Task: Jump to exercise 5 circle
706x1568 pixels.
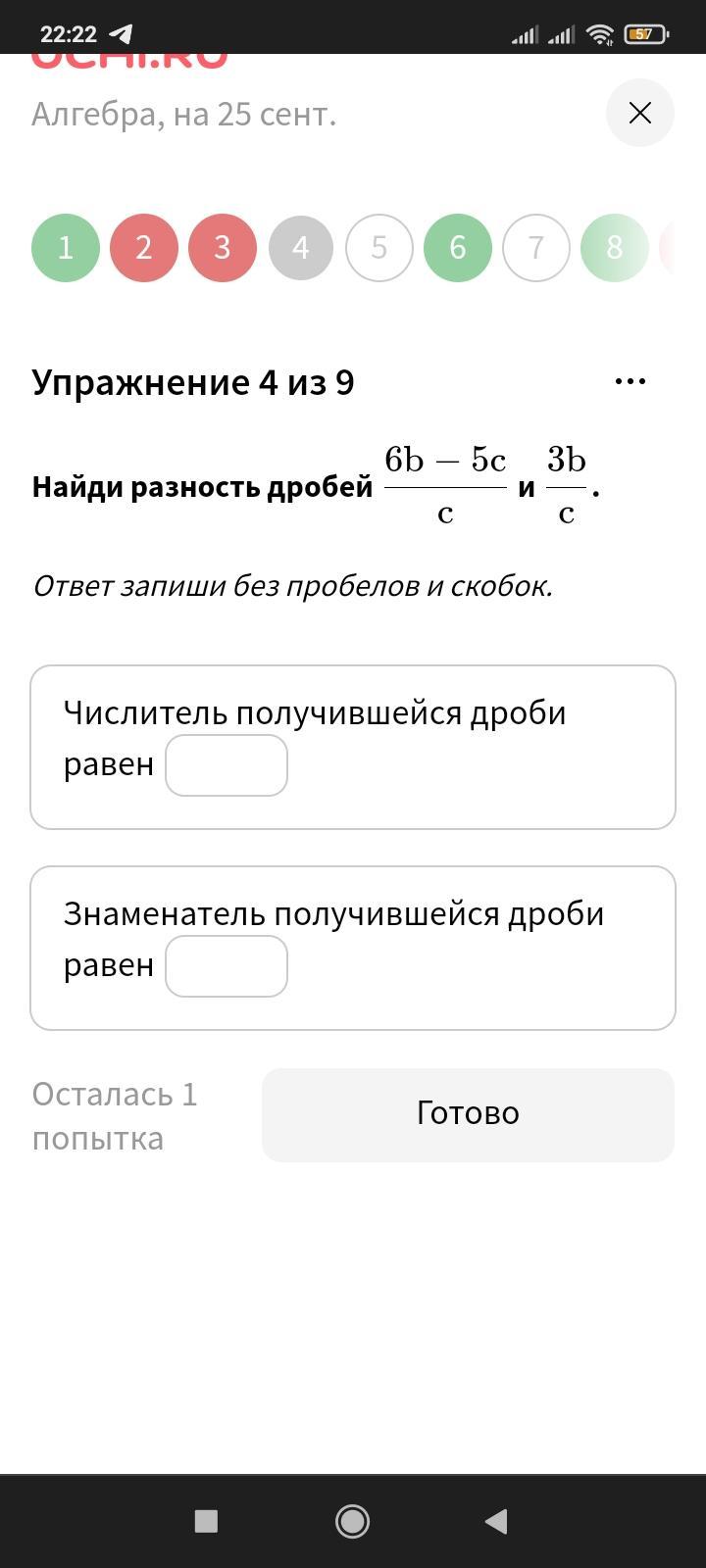Action: (379, 248)
